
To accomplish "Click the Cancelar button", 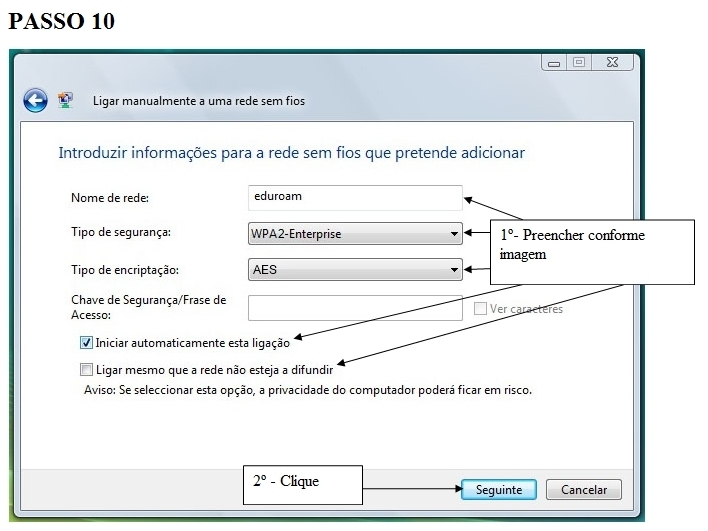I will [x=584, y=489].
